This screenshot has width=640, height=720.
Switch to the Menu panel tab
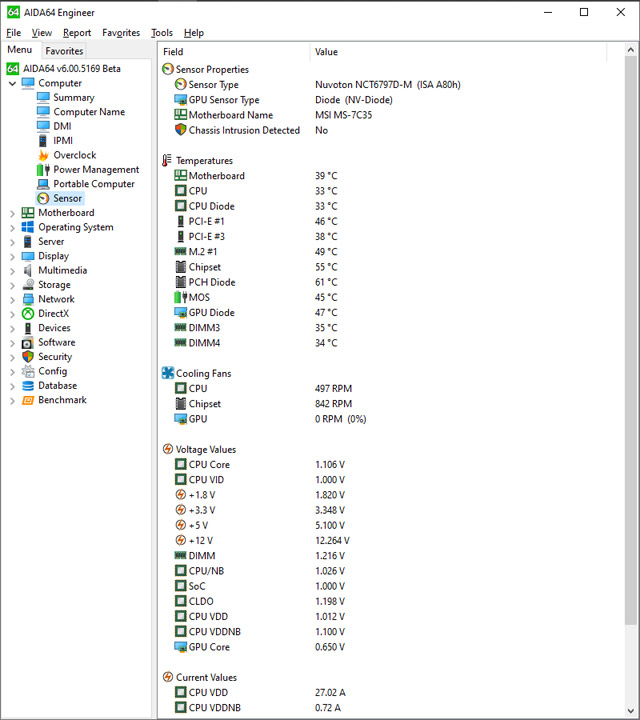20,50
